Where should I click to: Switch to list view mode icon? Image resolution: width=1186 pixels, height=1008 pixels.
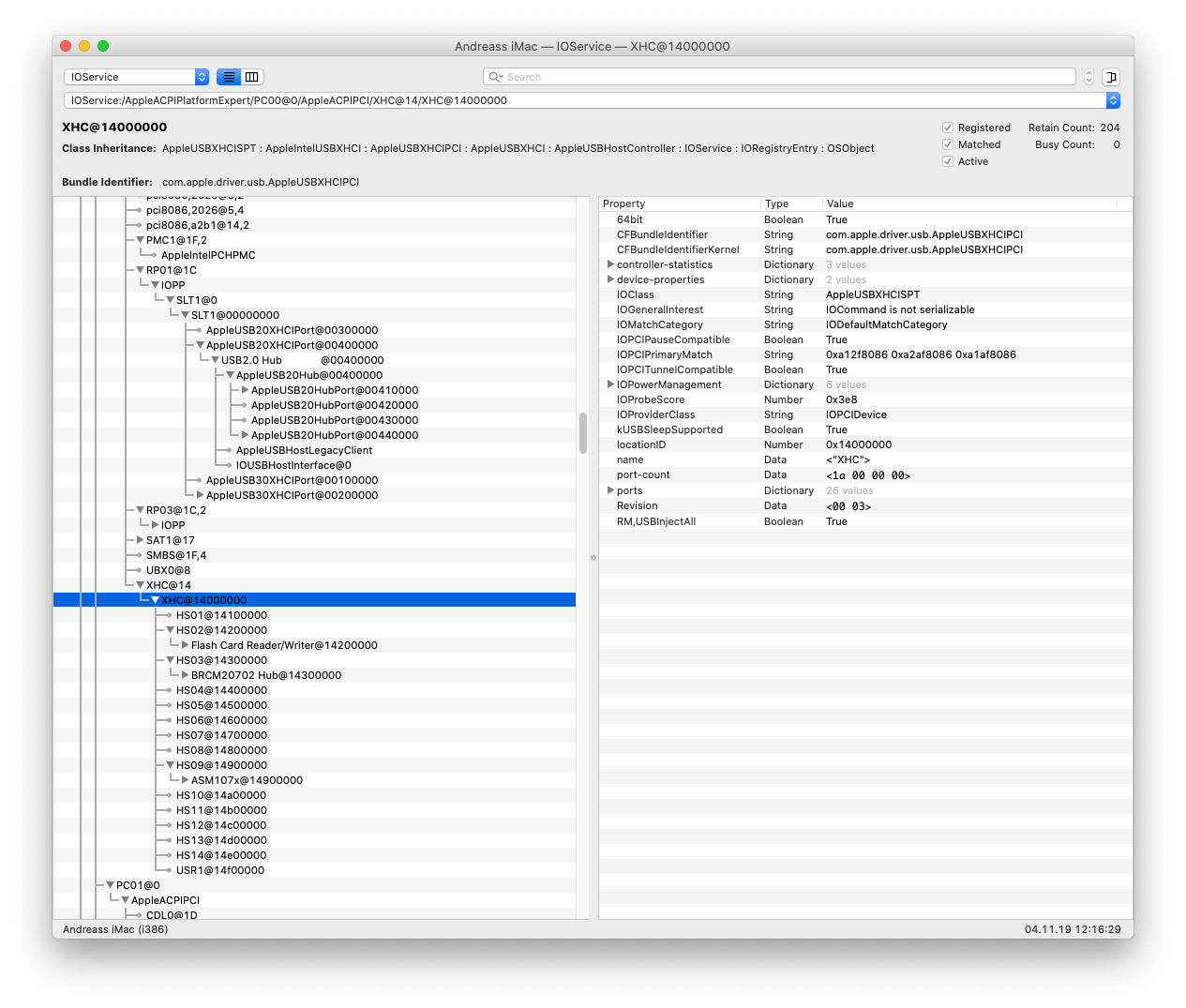[x=229, y=77]
